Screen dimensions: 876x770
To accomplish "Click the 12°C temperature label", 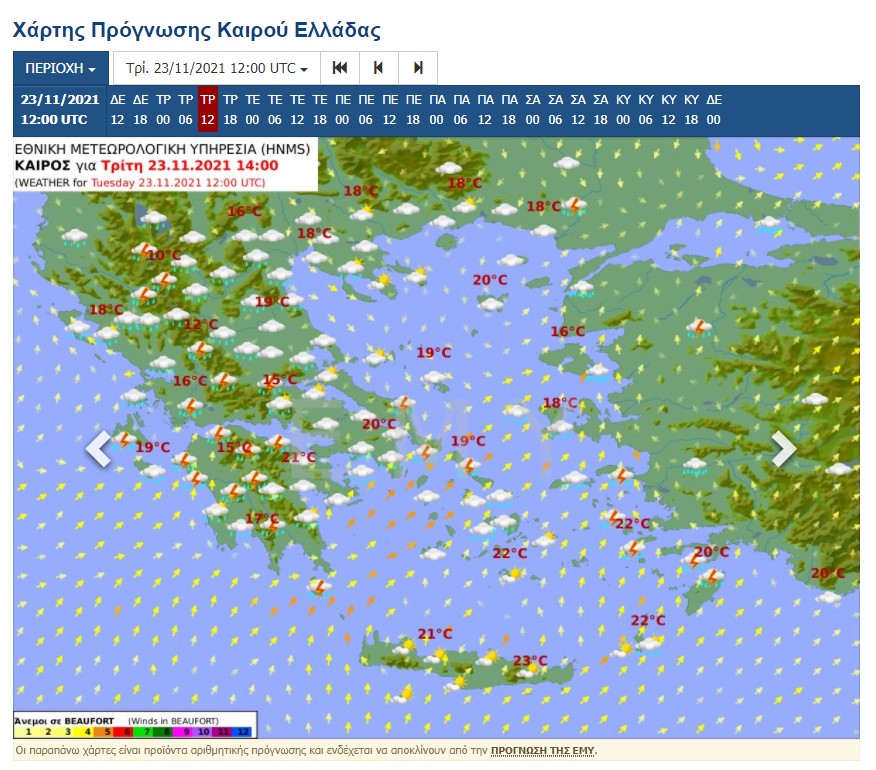I will click(202, 324).
